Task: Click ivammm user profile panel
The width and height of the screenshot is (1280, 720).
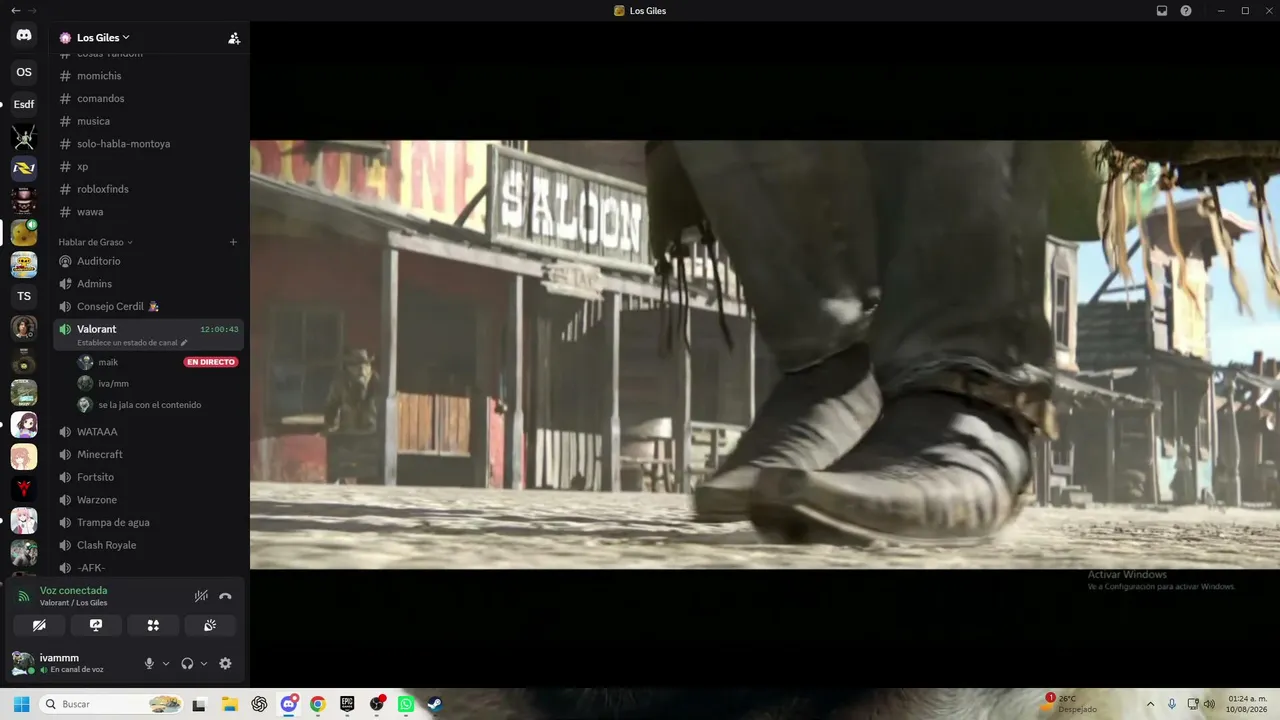Action: click(72, 663)
